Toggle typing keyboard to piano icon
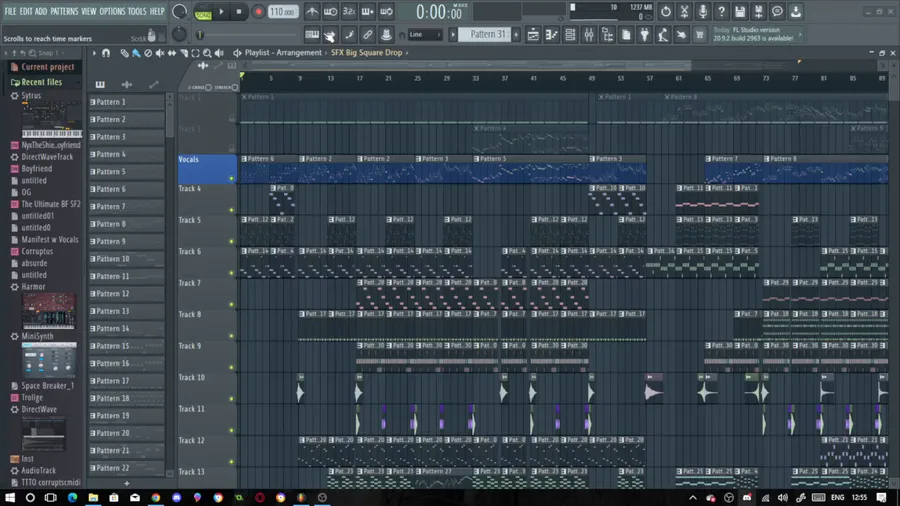The image size is (900, 506). tap(312, 35)
